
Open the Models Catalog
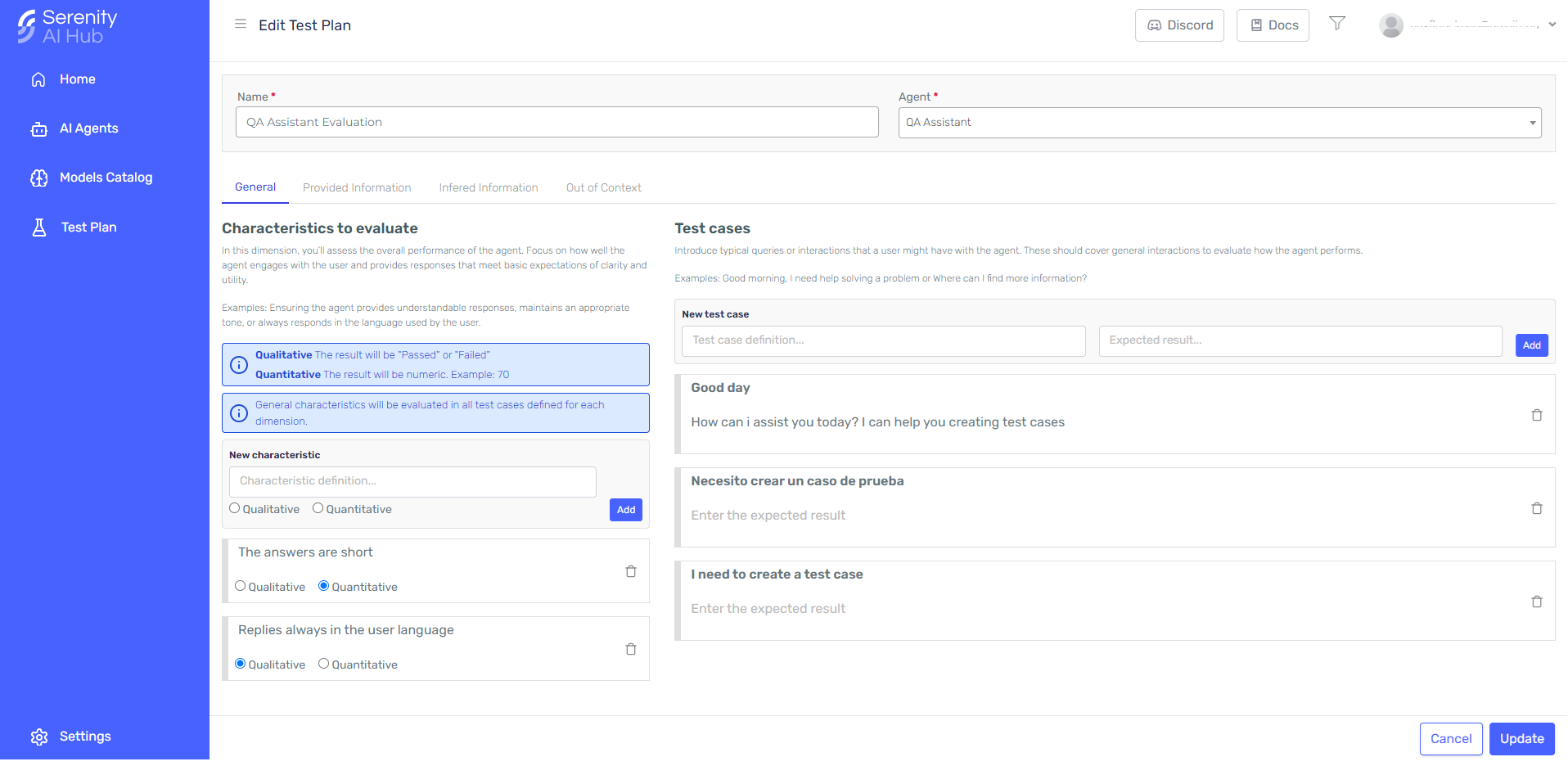coord(92,178)
